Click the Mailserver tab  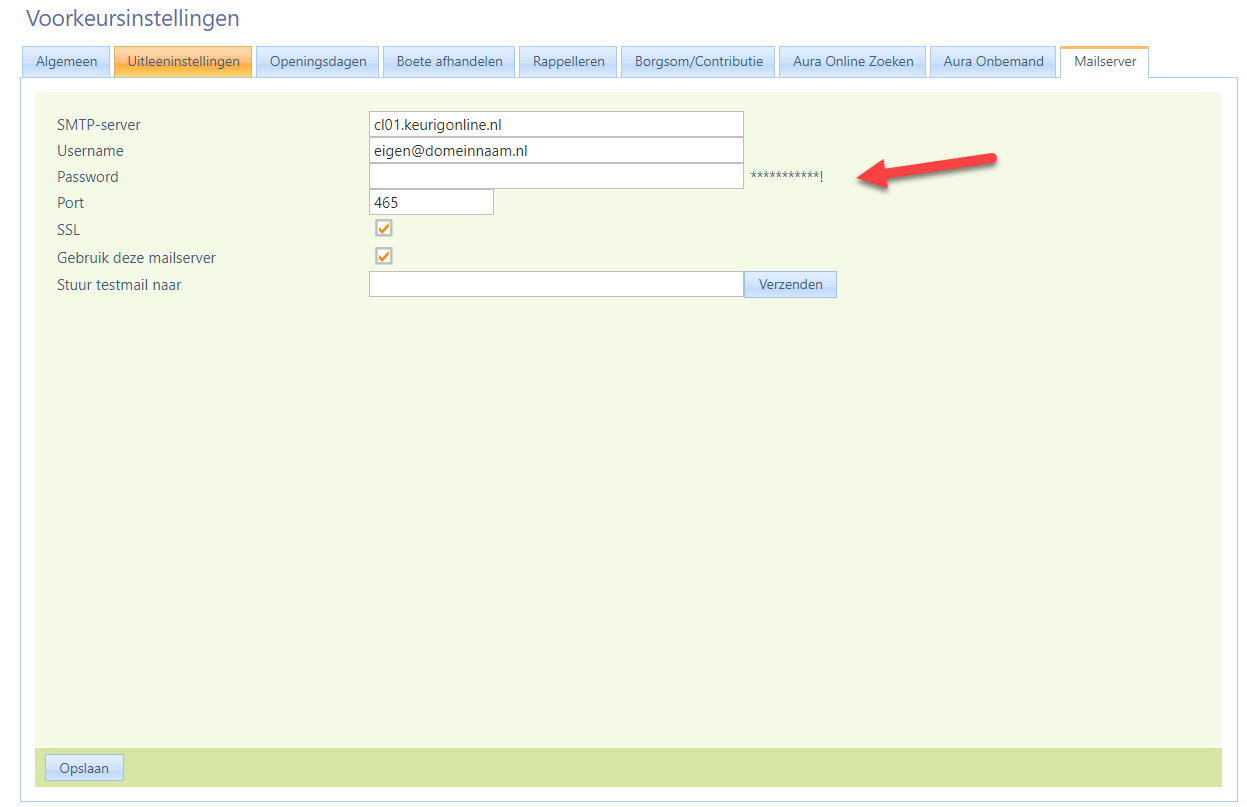[x=1105, y=62]
